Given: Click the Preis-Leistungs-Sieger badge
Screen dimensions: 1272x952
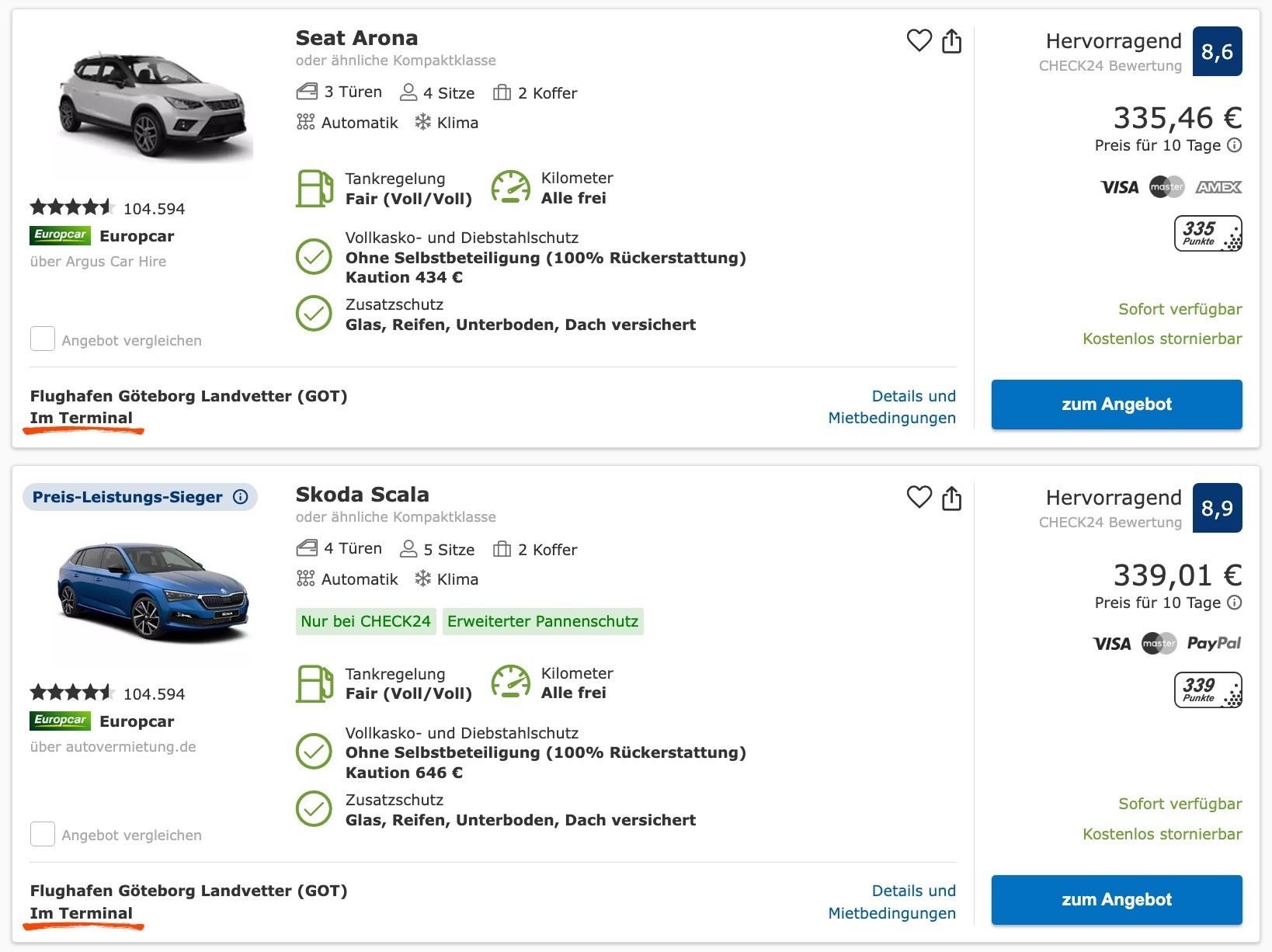Looking at the screenshot, I should pyautogui.click(x=140, y=497).
